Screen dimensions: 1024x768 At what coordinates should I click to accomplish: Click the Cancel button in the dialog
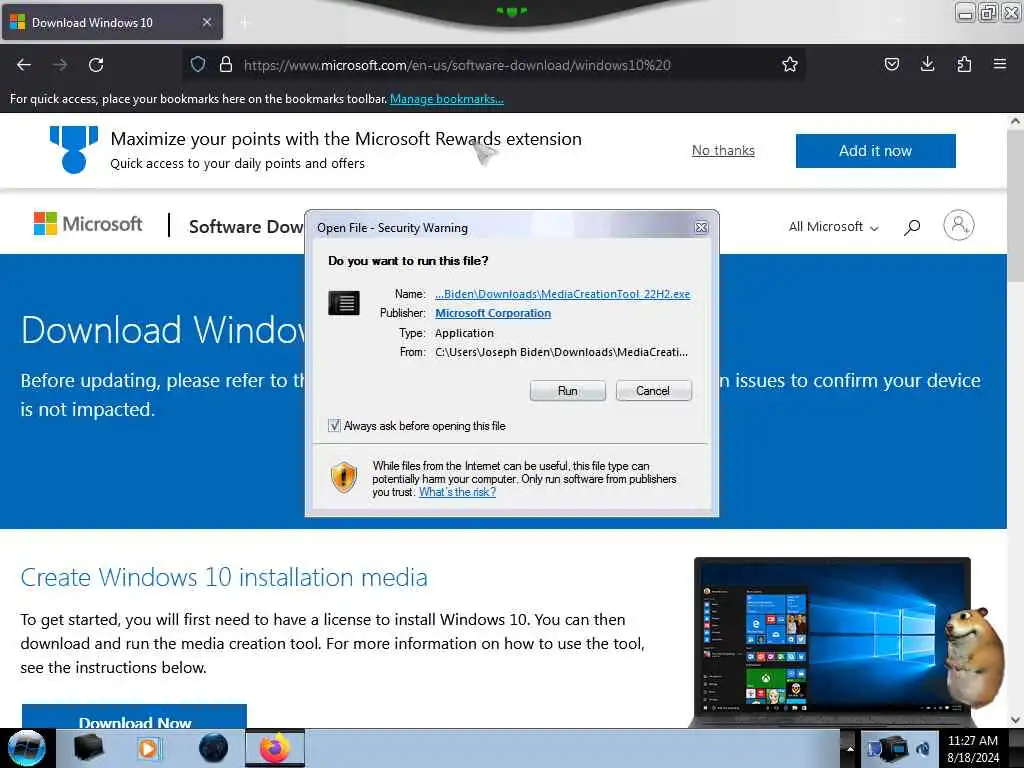(653, 391)
